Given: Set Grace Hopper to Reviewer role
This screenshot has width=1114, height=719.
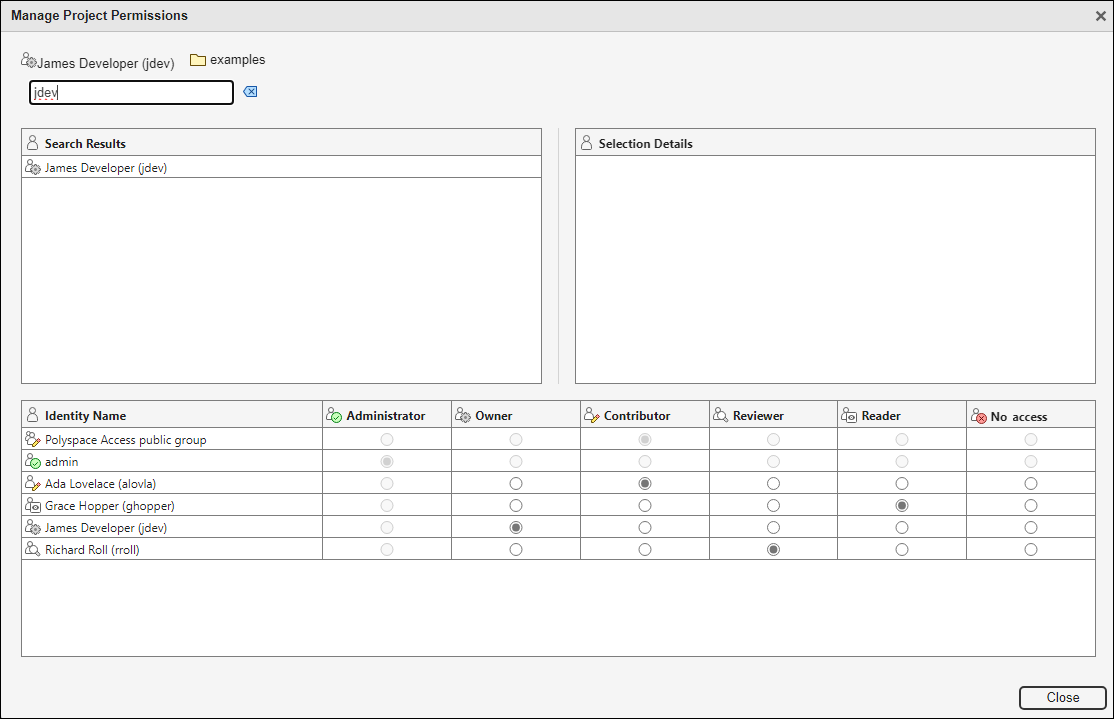Looking at the screenshot, I should [x=773, y=506].
